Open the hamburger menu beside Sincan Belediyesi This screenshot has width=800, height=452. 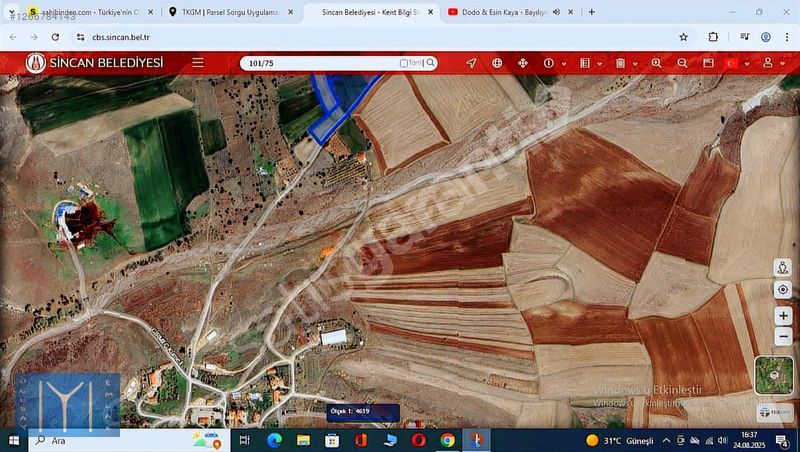point(198,62)
